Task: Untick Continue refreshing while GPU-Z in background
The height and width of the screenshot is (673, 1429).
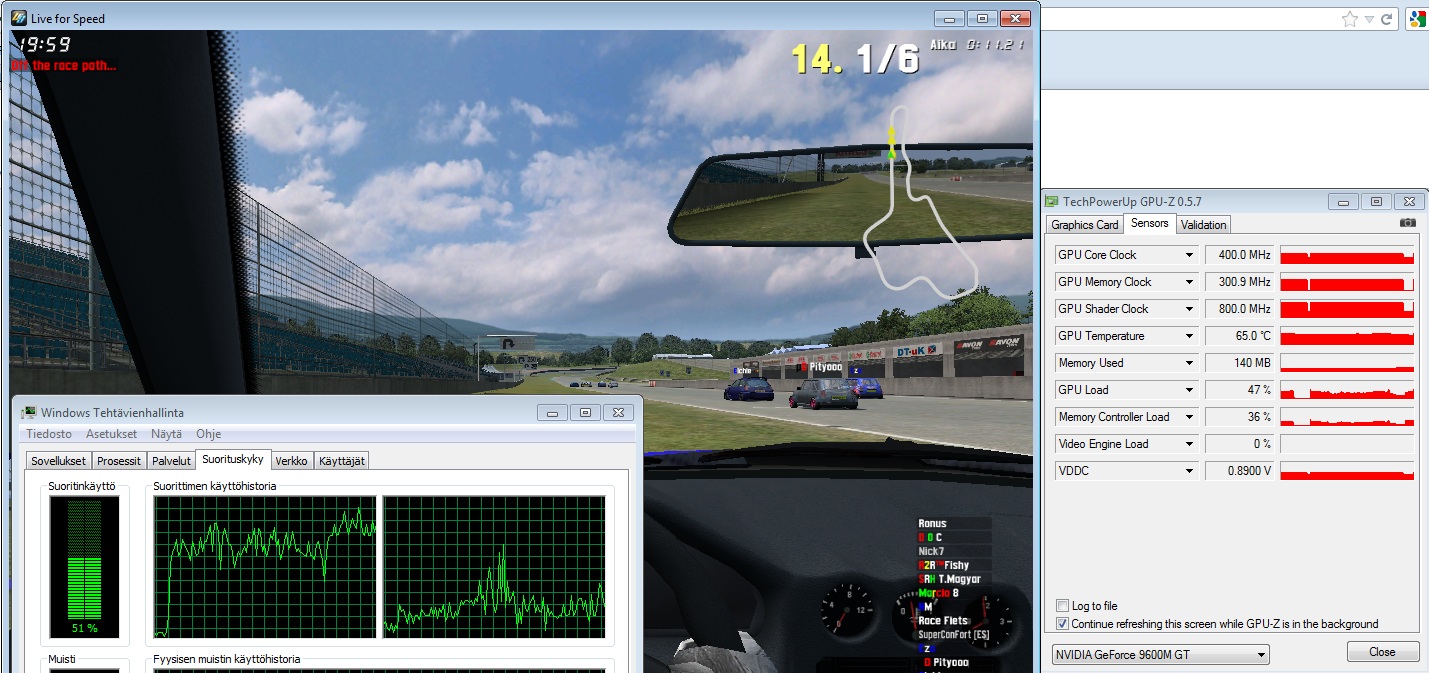Action: [x=1062, y=624]
